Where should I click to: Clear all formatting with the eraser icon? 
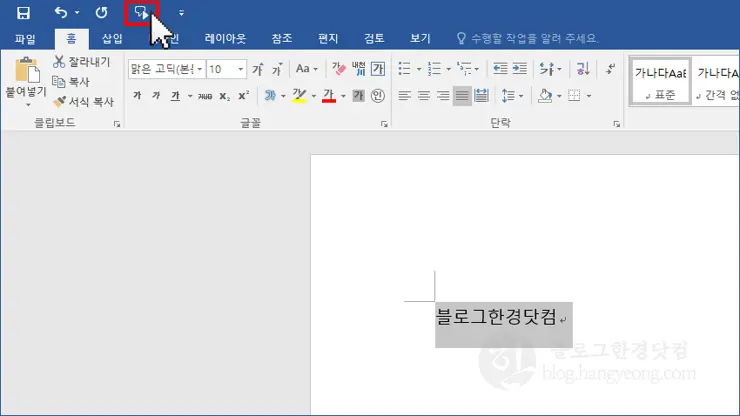click(x=338, y=69)
